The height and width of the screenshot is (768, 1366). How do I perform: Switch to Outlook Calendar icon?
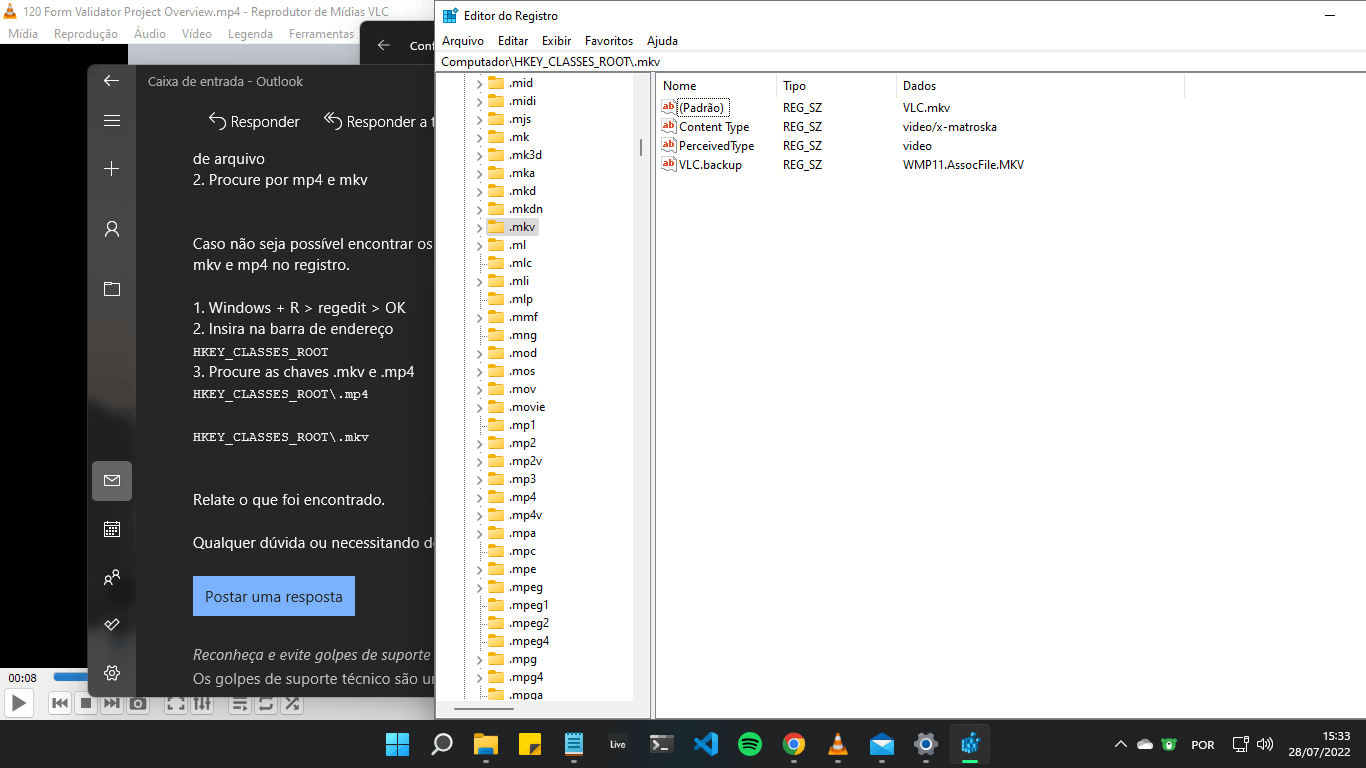coord(112,529)
